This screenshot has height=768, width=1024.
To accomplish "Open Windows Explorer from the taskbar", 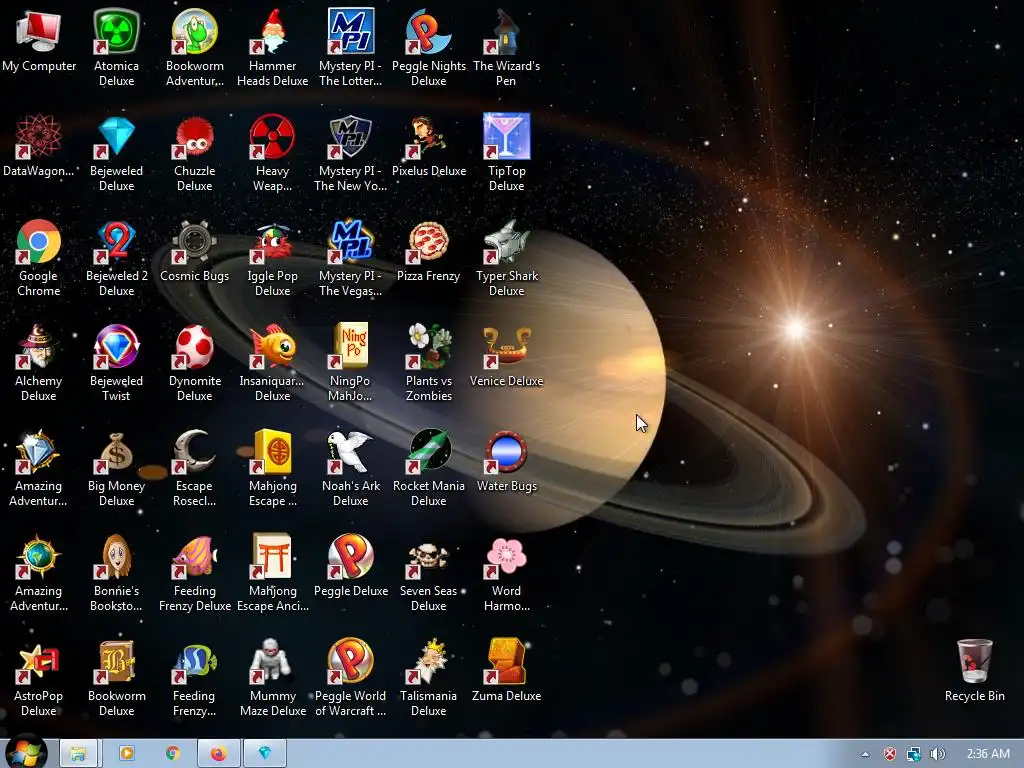I will click(x=78, y=754).
